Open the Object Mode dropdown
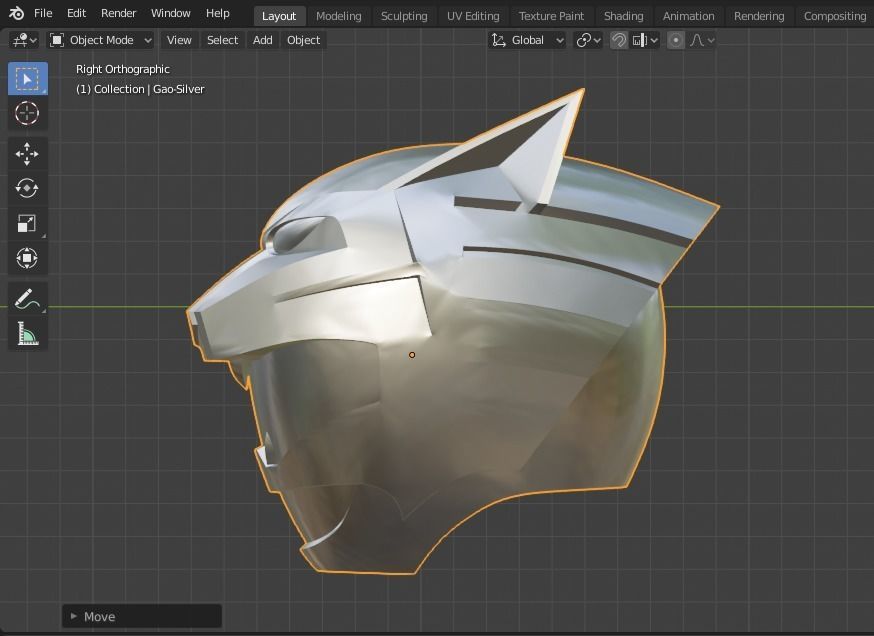This screenshot has height=636, width=874. [100, 40]
